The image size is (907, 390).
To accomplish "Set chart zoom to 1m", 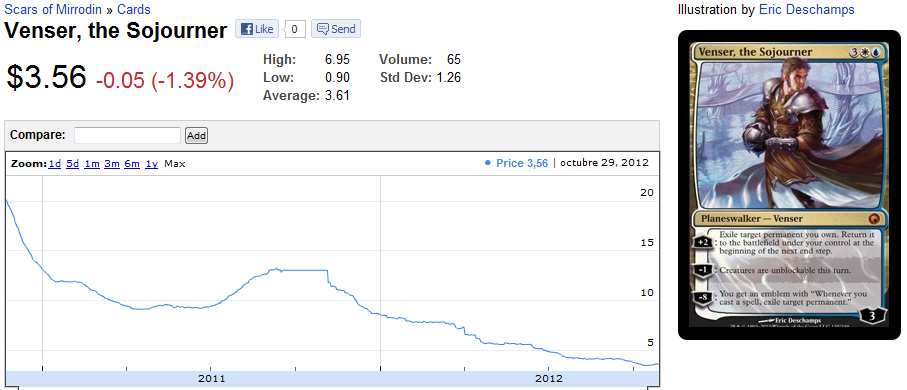I will click(92, 164).
